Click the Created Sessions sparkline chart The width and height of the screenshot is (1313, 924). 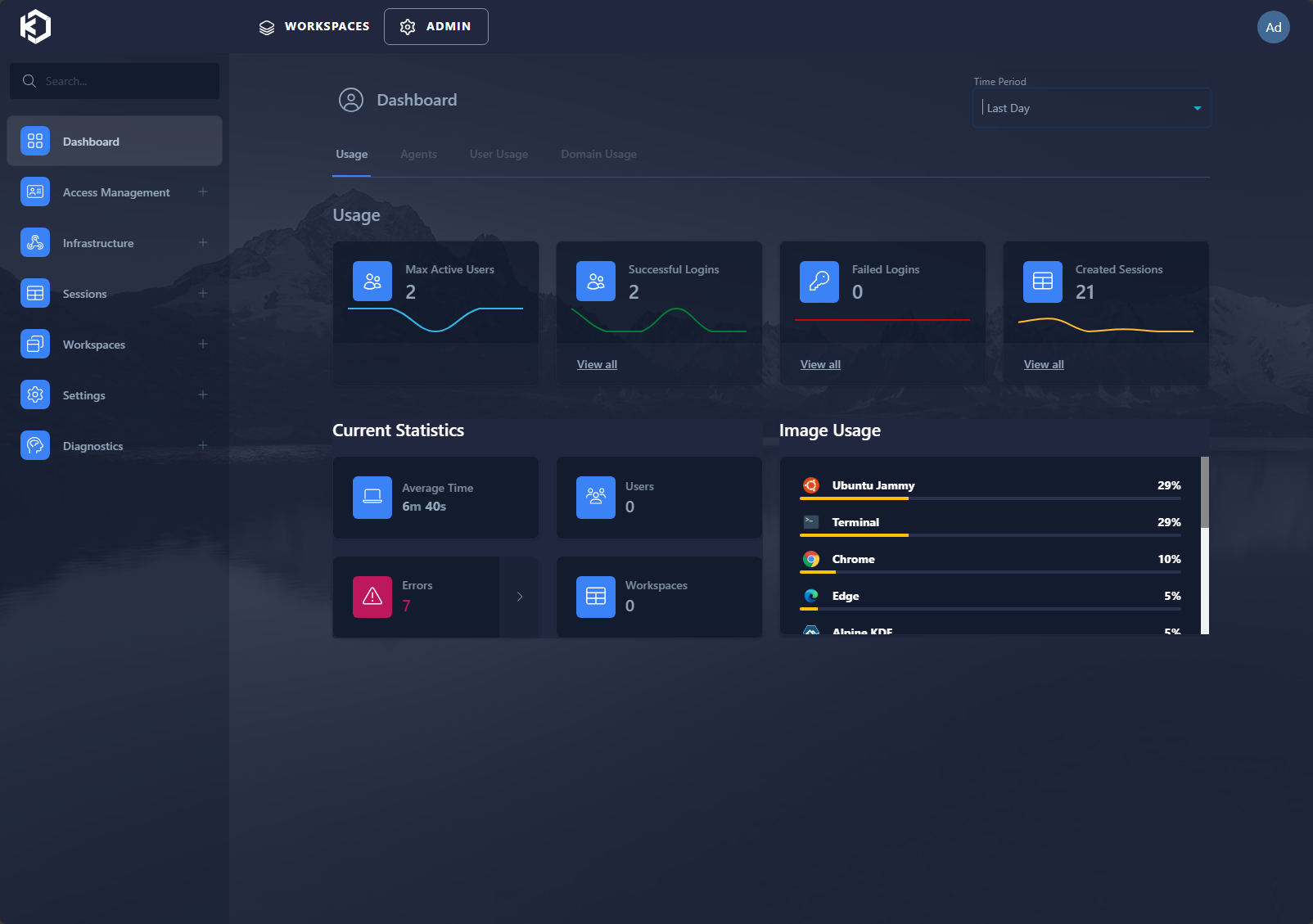pyautogui.click(x=1106, y=325)
